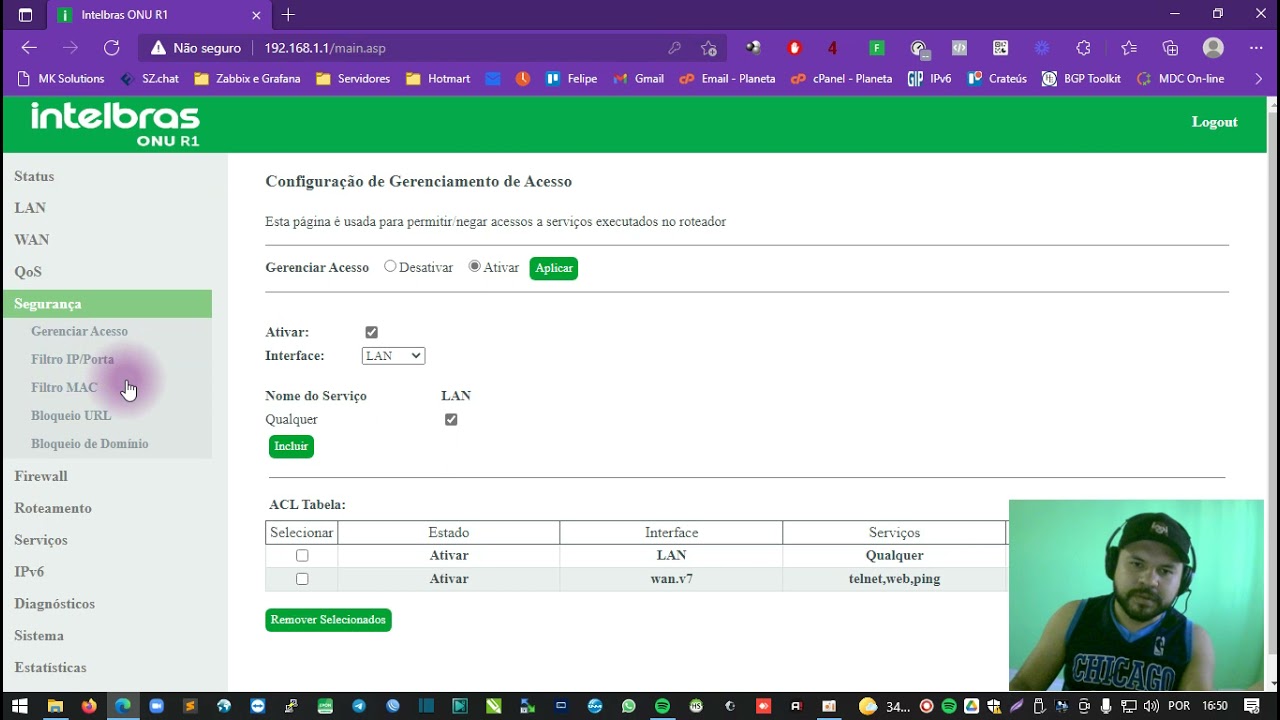Select the Intelbras ONU R1 browser tab
The width and height of the screenshot is (1280, 720).
pos(160,15)
